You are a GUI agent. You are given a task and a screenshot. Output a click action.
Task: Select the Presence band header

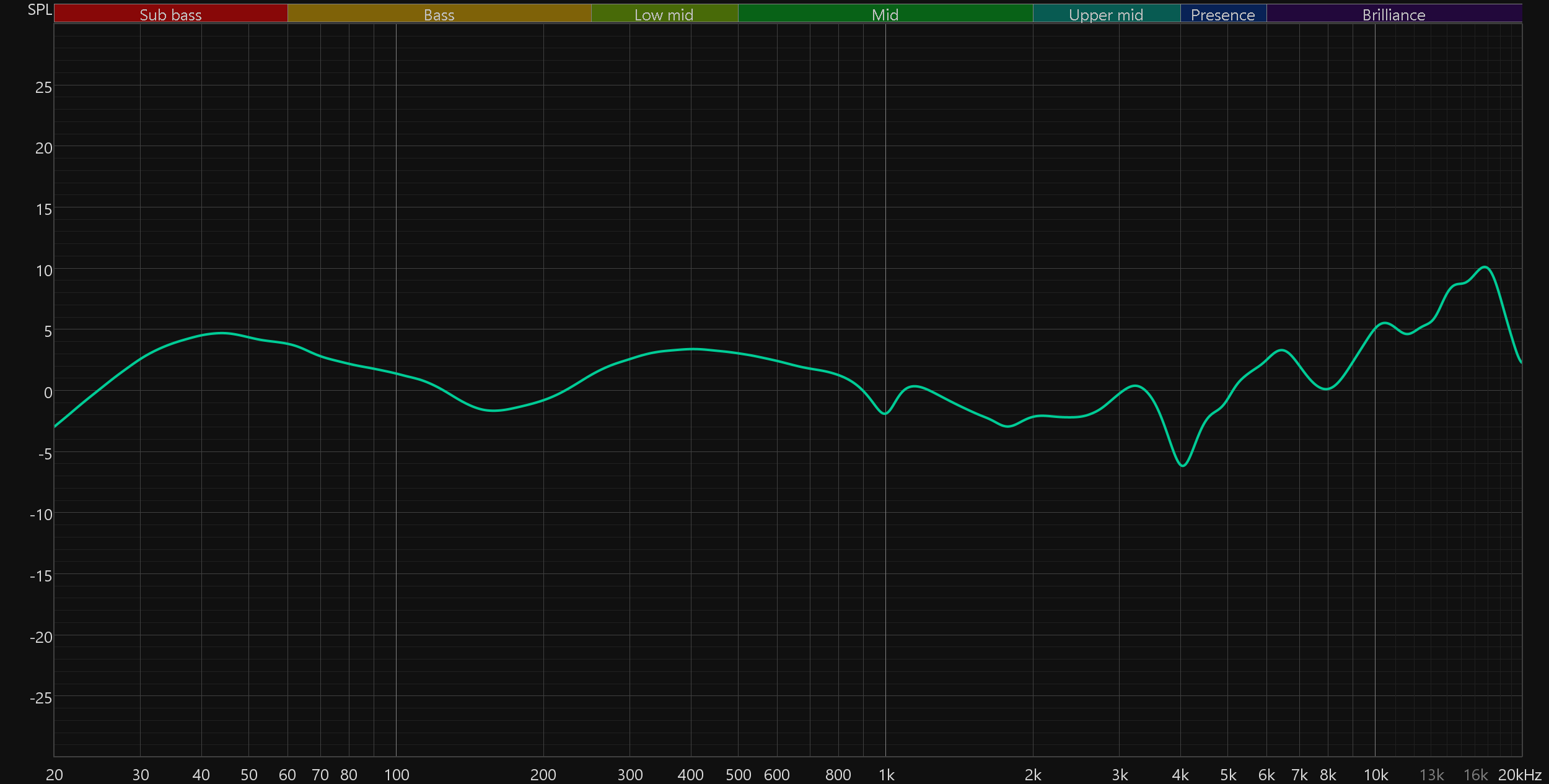1222,14
